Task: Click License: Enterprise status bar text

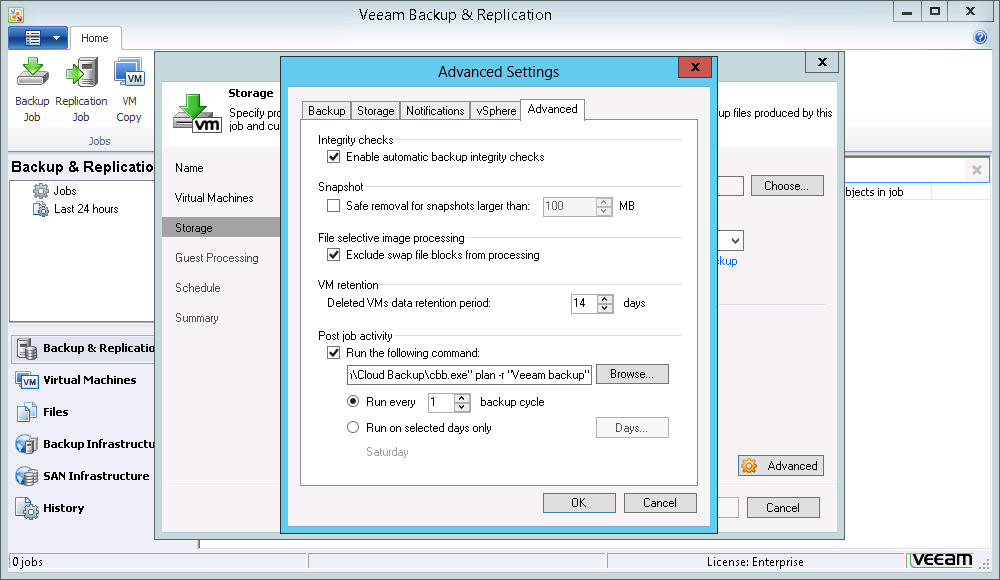Action: coord(755,561)
